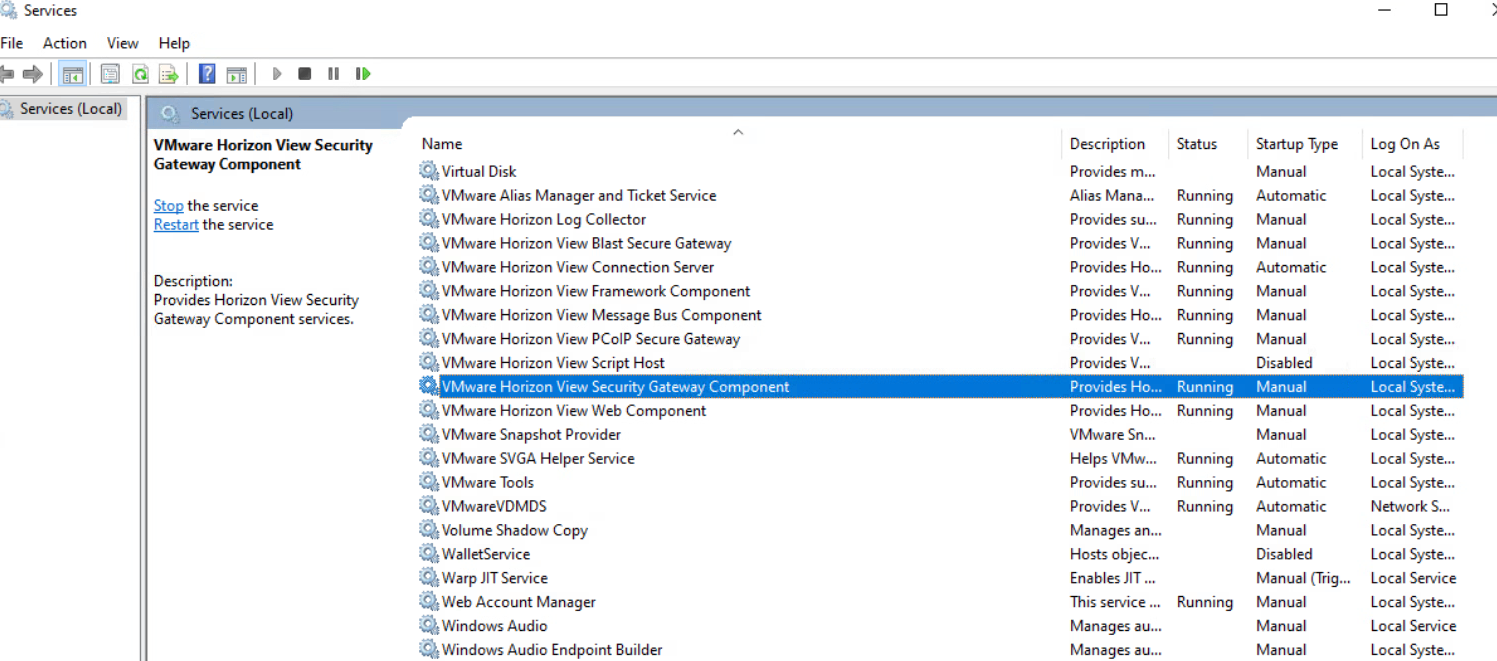Open Help with blue question-mark icon

207,74
